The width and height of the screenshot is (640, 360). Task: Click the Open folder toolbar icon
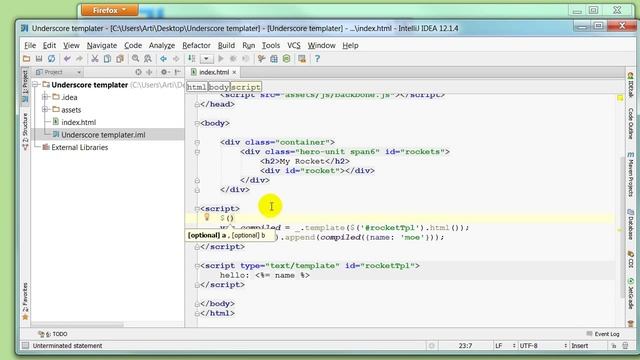pyautogui.click(x=27, y=59)
